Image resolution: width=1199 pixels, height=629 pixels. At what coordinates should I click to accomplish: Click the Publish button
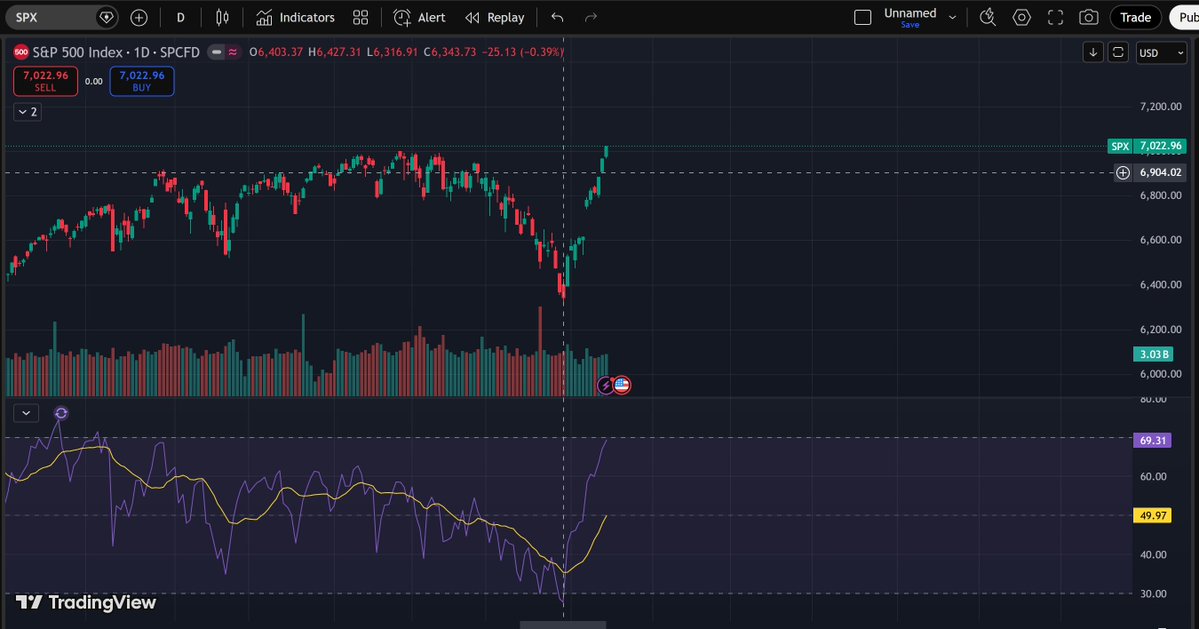tap(1184, 17)
